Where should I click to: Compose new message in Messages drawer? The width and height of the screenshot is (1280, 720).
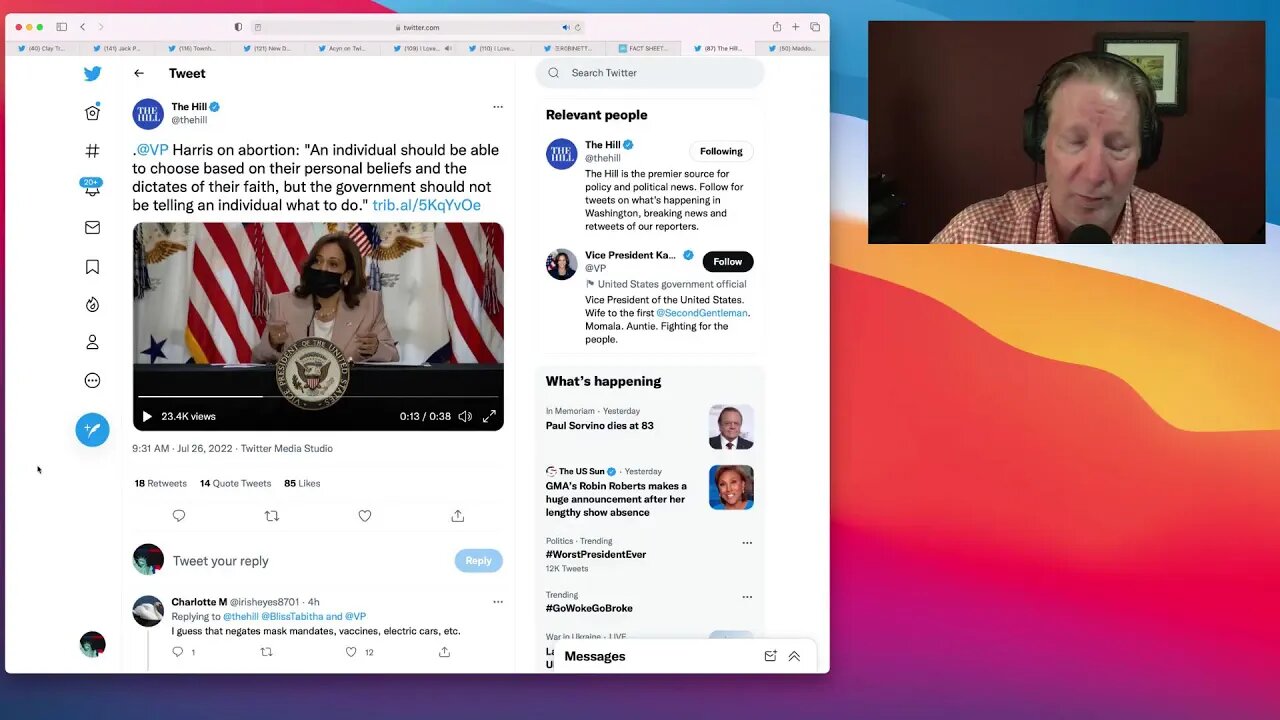[770, 656]
